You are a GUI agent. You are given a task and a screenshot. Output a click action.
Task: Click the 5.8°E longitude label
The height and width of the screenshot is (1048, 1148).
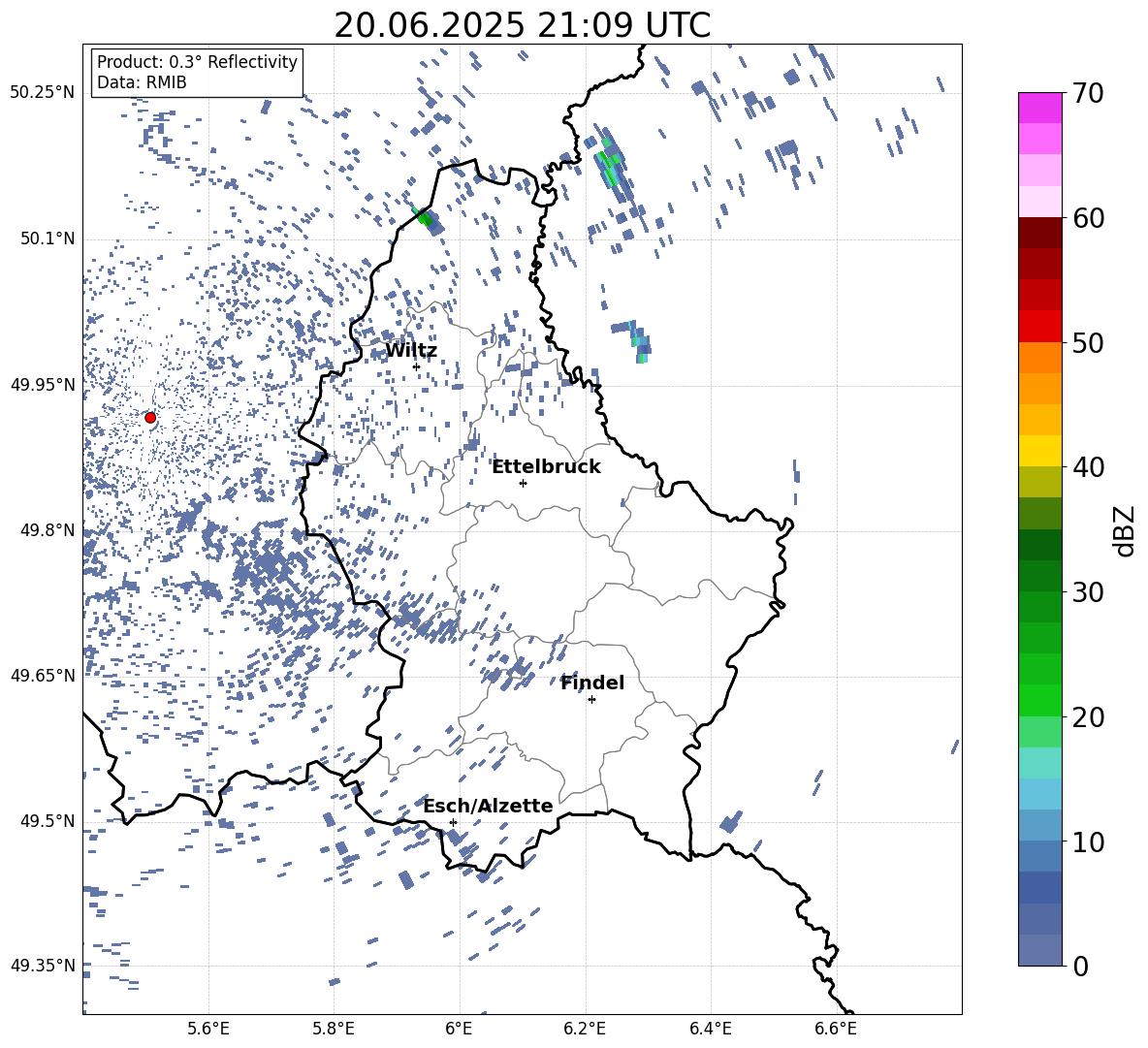tap(334, 1029)
